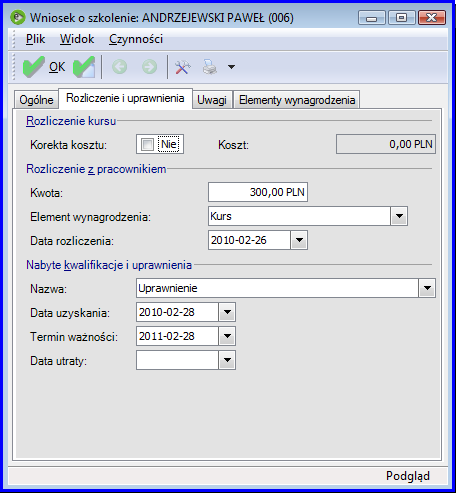
Task: Click the toolbar grip handle
Action: pos(14,67)
